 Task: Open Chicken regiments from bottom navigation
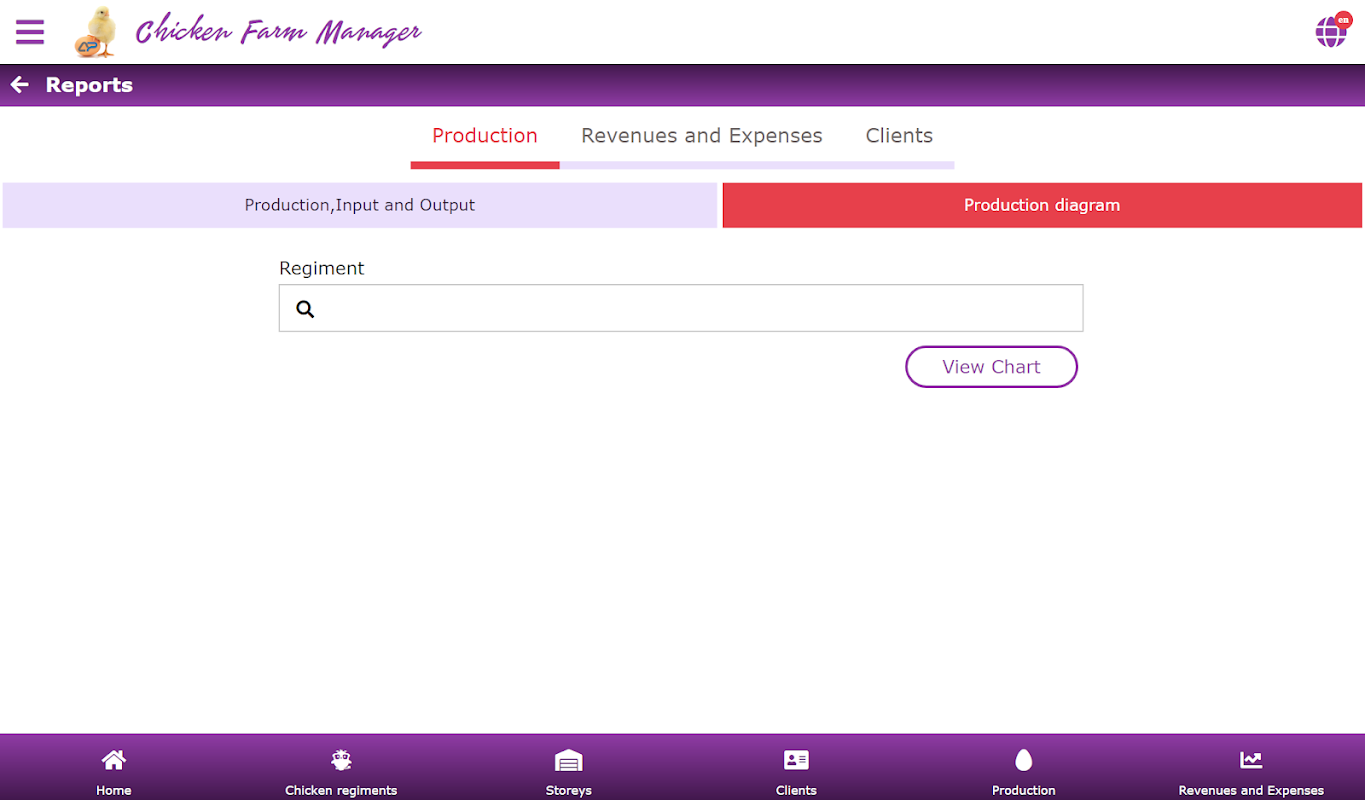pos(341,772)
